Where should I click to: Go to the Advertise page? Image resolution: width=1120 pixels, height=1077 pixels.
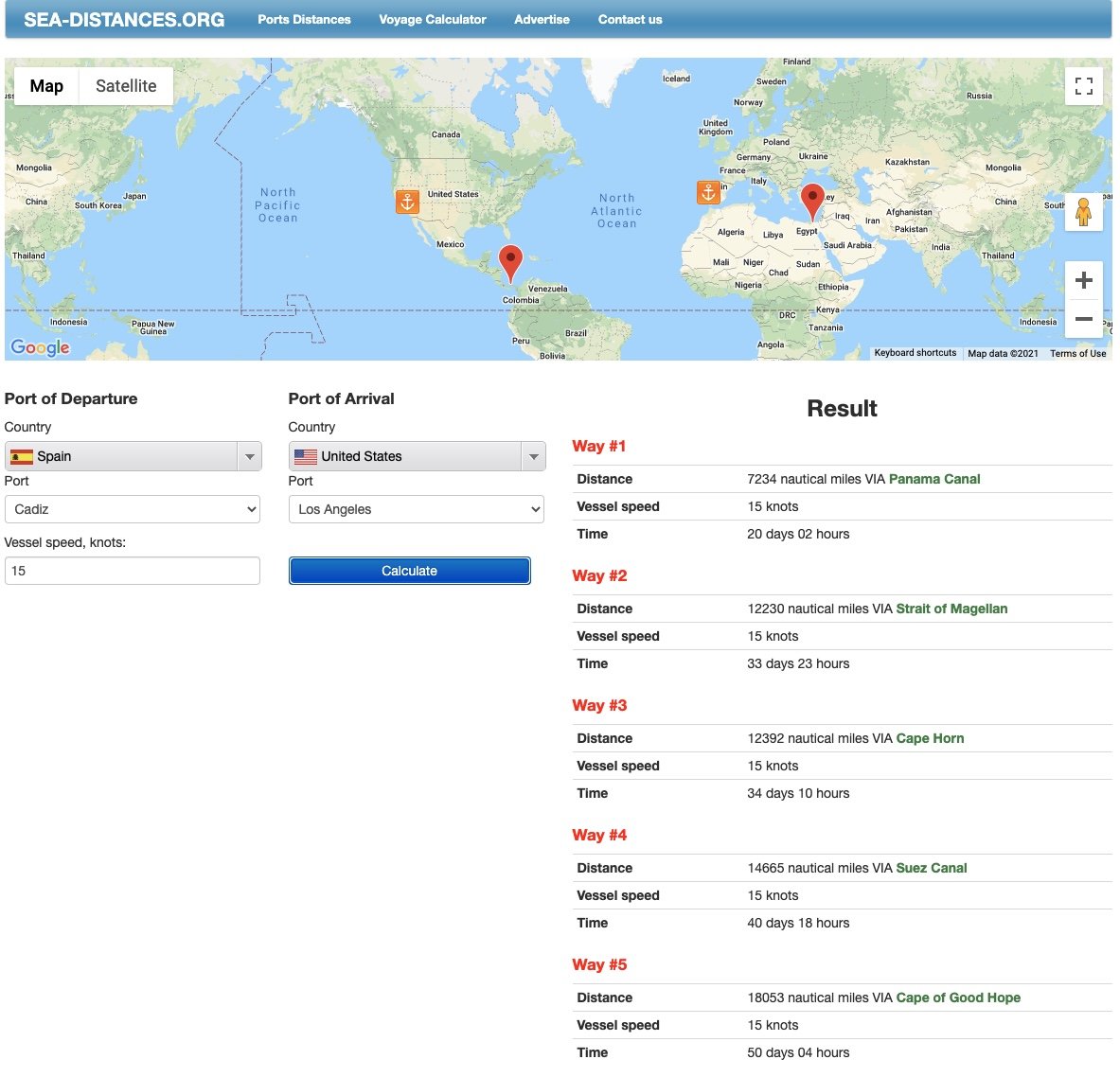pyautogui.click(x=542, y=19)
